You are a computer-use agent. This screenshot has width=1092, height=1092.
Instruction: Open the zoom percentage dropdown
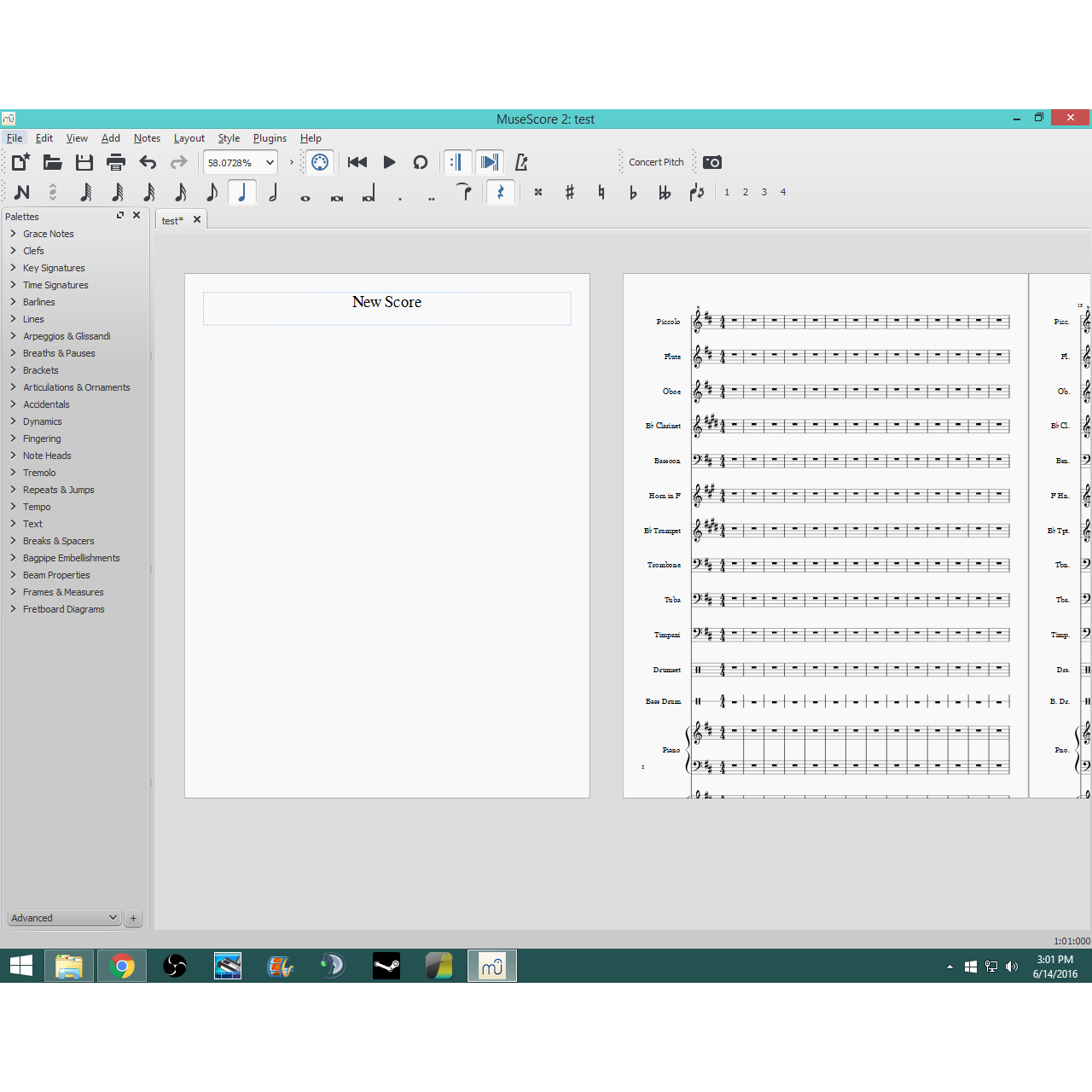tap(270, 162)
